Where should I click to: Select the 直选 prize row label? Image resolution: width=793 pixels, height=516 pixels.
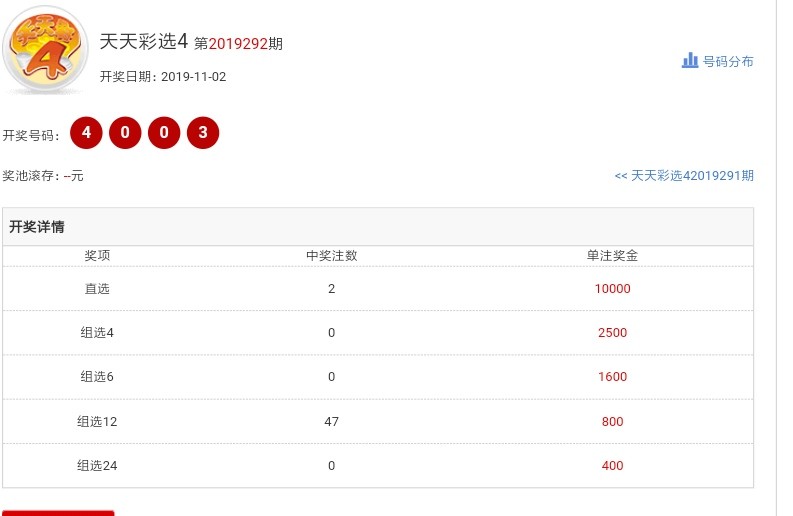[97, 289]
